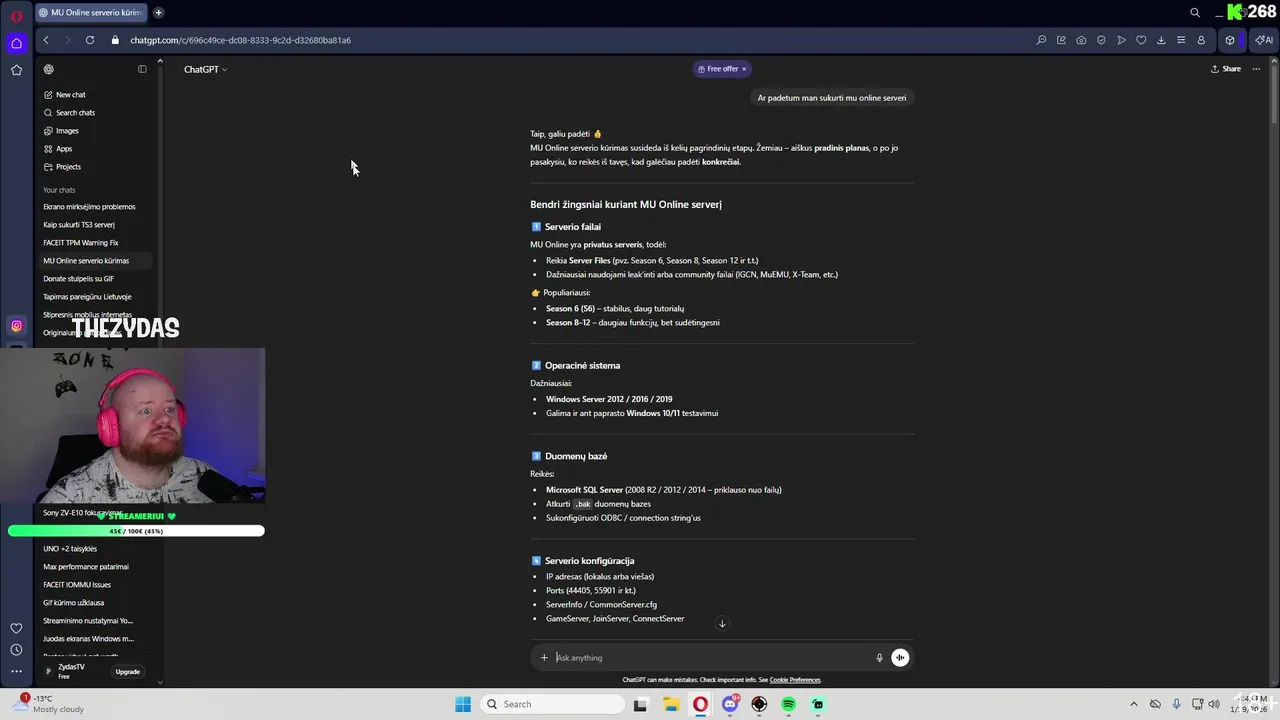1280x720 pixels.
Task: Open Windows Start menu
Action: pos(463,704)
